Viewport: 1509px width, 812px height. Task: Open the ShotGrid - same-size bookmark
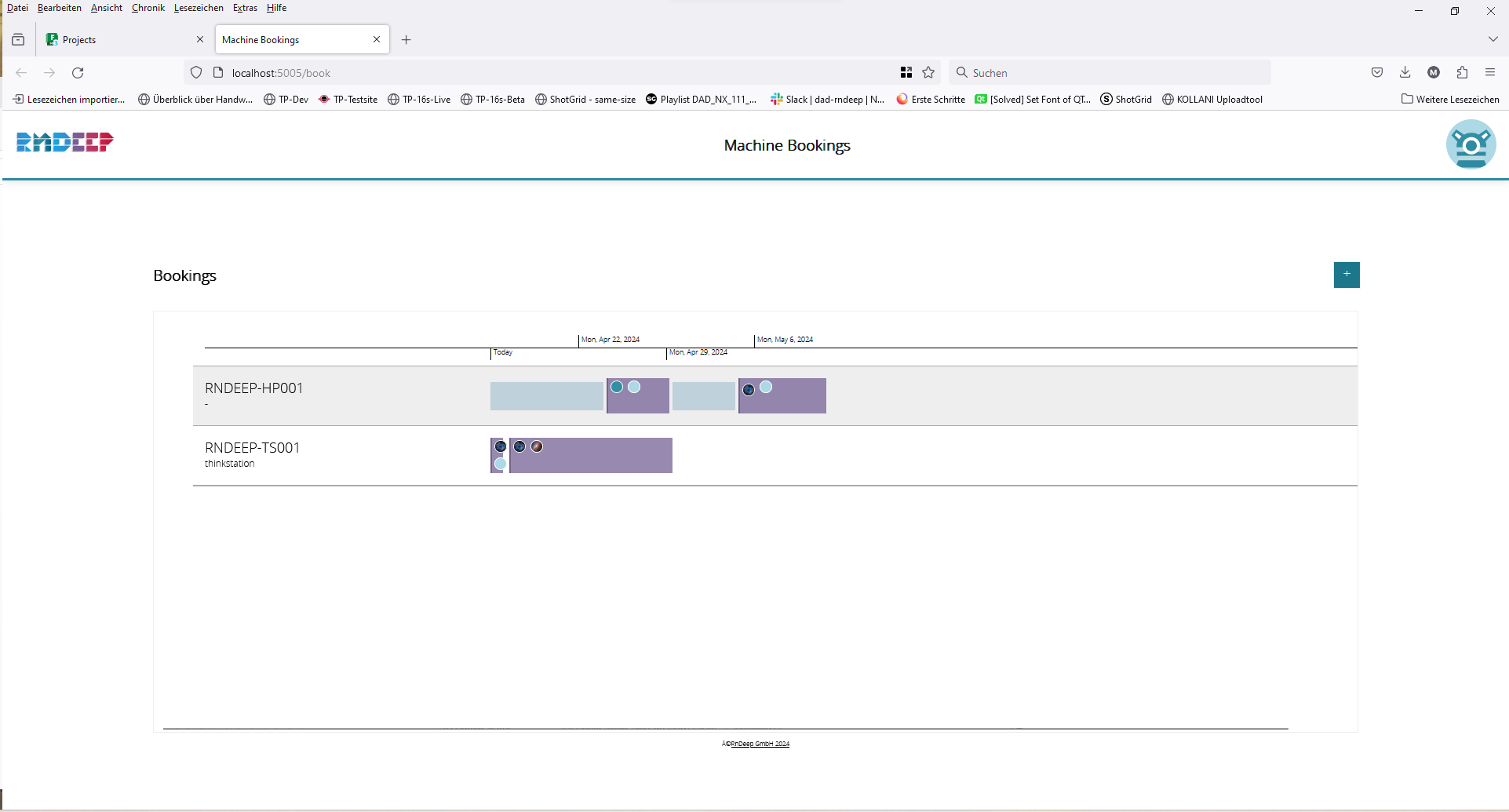585,100
